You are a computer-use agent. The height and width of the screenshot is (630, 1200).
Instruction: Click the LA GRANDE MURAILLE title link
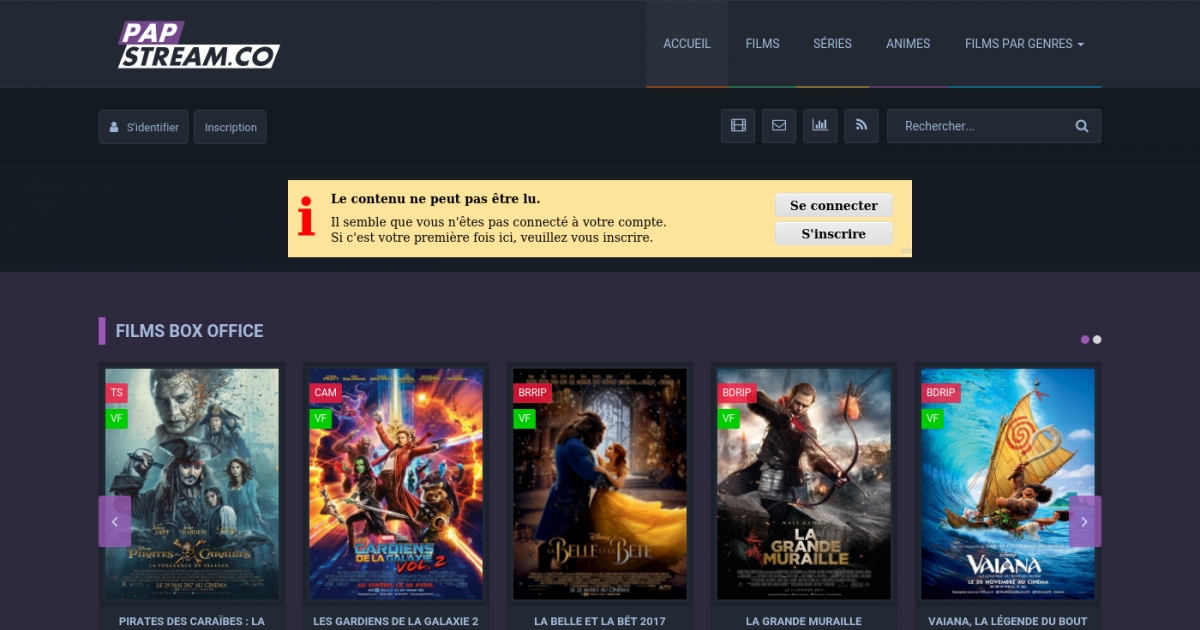[803, 621]
